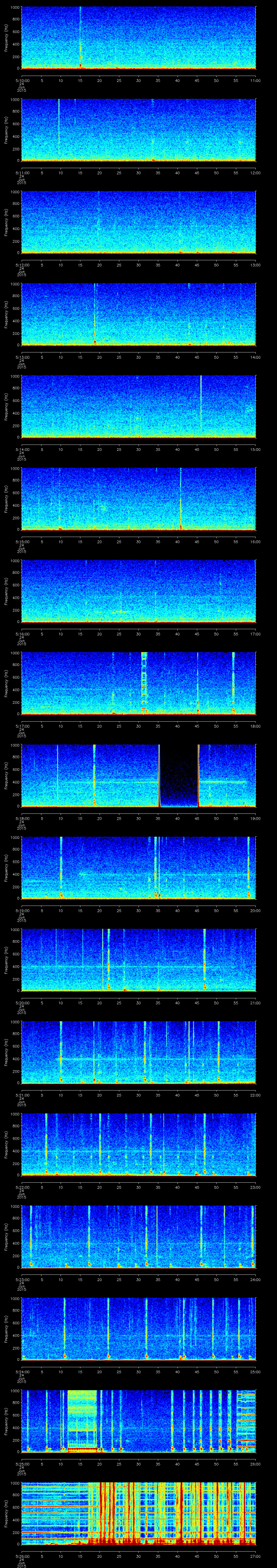Open the spectrogram panel starting at 5:12:00

click(139, 222)
